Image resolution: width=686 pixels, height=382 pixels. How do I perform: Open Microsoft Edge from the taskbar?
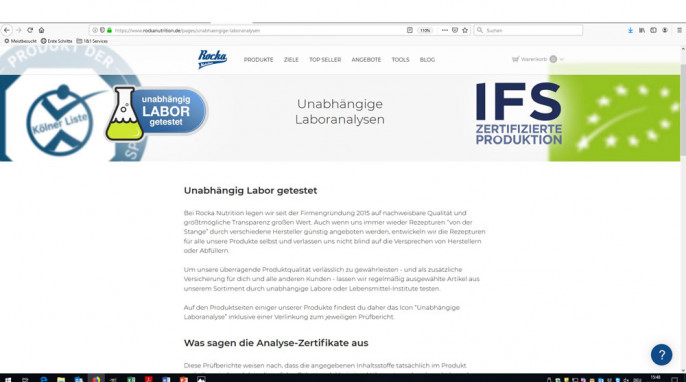(43, 379)
